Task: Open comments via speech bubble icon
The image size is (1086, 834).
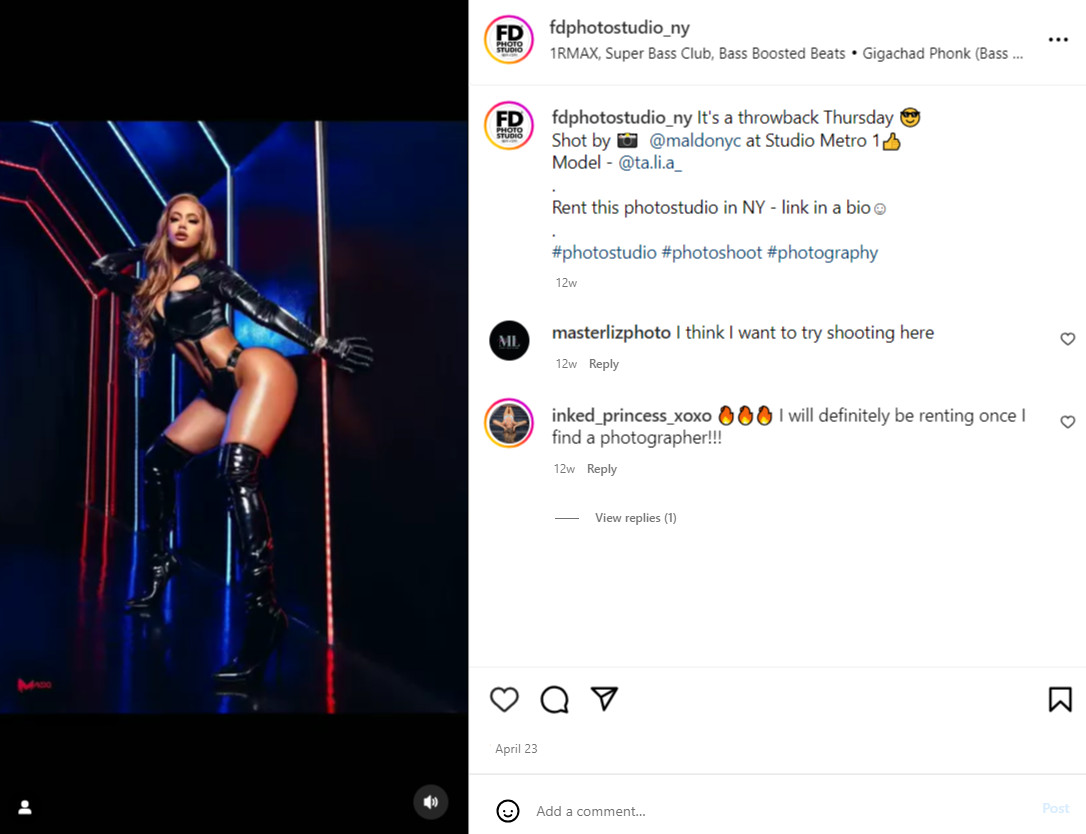Action: 554,699
